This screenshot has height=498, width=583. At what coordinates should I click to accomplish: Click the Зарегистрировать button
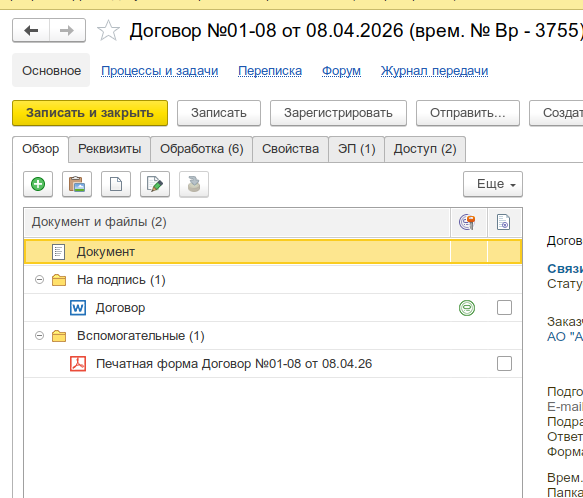click(x=338, y=113)
